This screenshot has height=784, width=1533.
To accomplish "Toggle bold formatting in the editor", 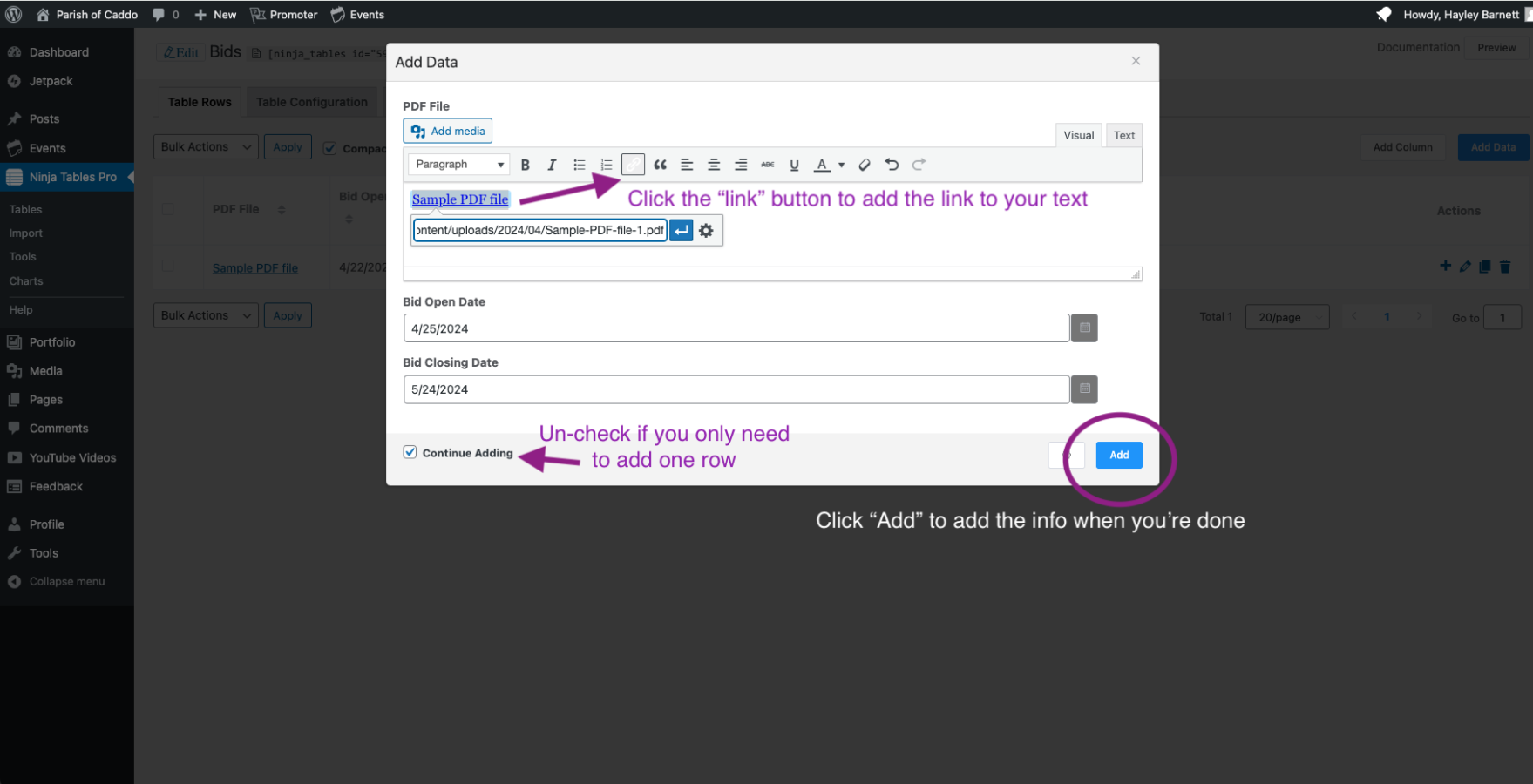I will pyautogui.click(x=525, y=165).
